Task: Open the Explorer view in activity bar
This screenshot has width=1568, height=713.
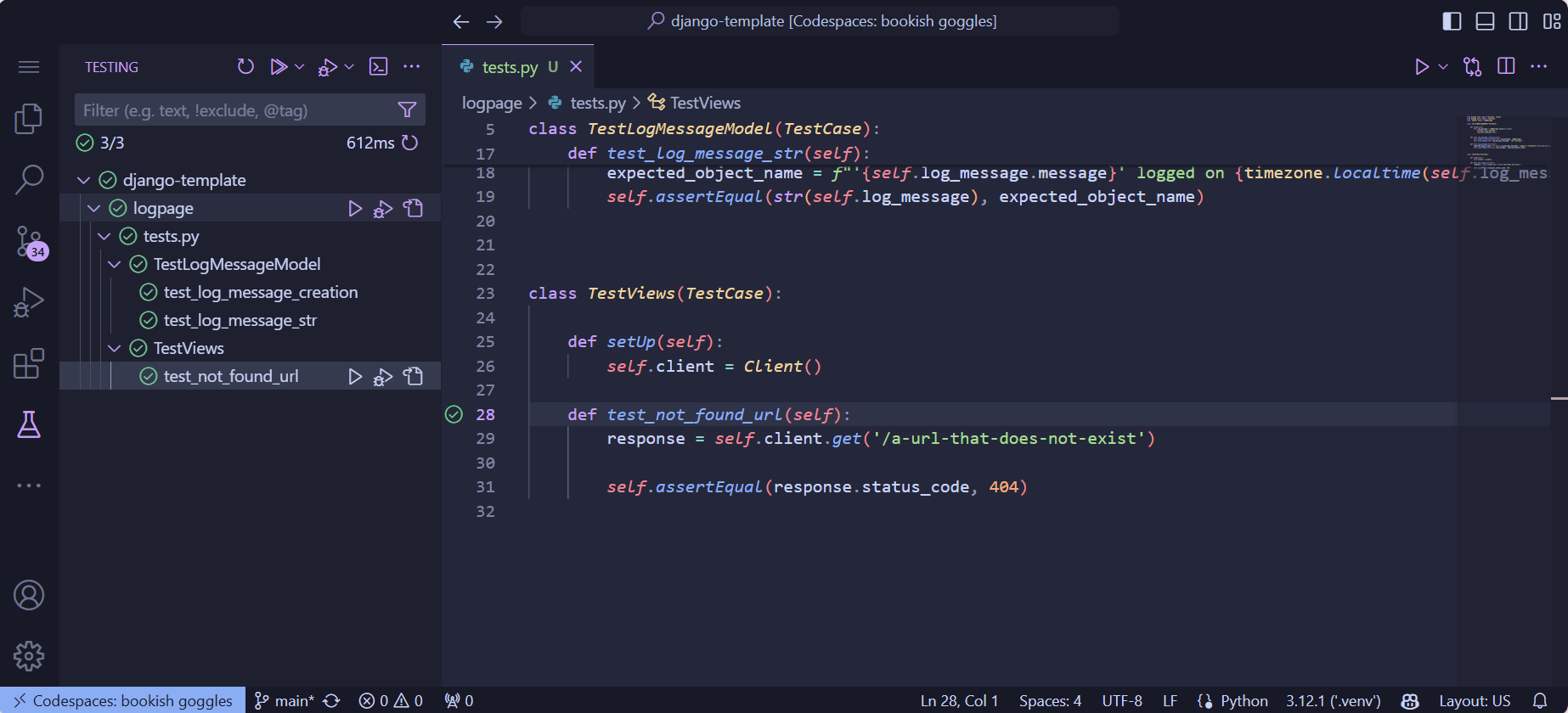Action: [29, 119]
